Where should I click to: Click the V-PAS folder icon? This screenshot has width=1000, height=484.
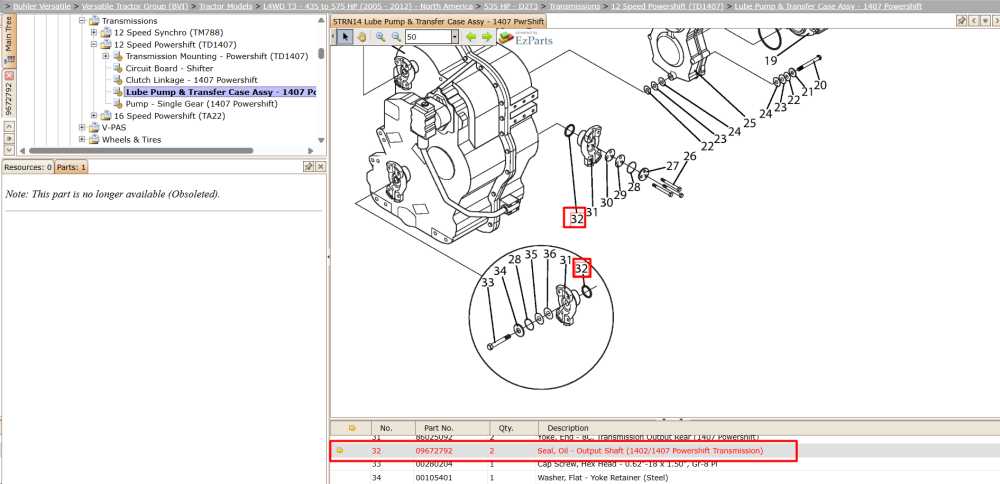click(94, 128)
